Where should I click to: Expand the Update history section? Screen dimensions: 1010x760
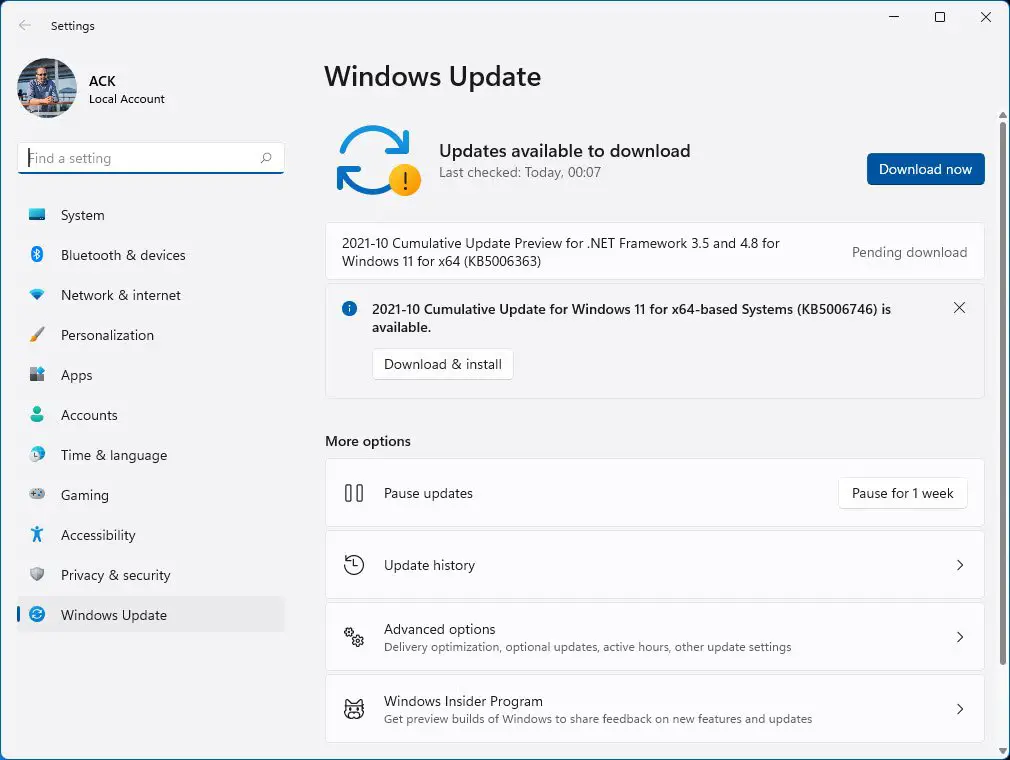[x=655, y=565]
